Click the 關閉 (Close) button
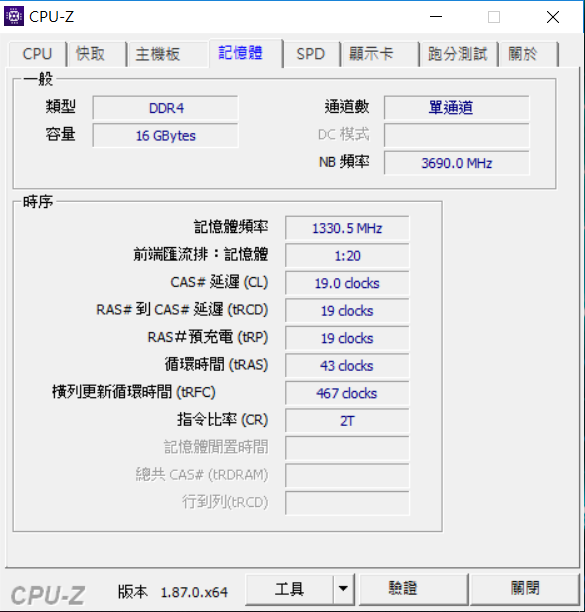The height and width of the screenshot is (612, 585). click(x=525, y=589)
